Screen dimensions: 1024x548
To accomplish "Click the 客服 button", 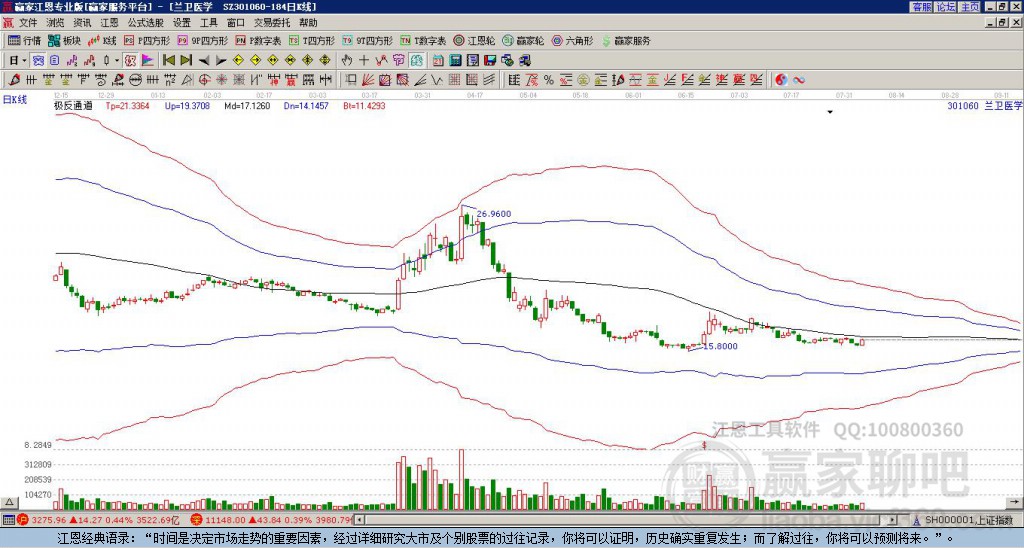I will pyautogui.click(x=922, y=6).
